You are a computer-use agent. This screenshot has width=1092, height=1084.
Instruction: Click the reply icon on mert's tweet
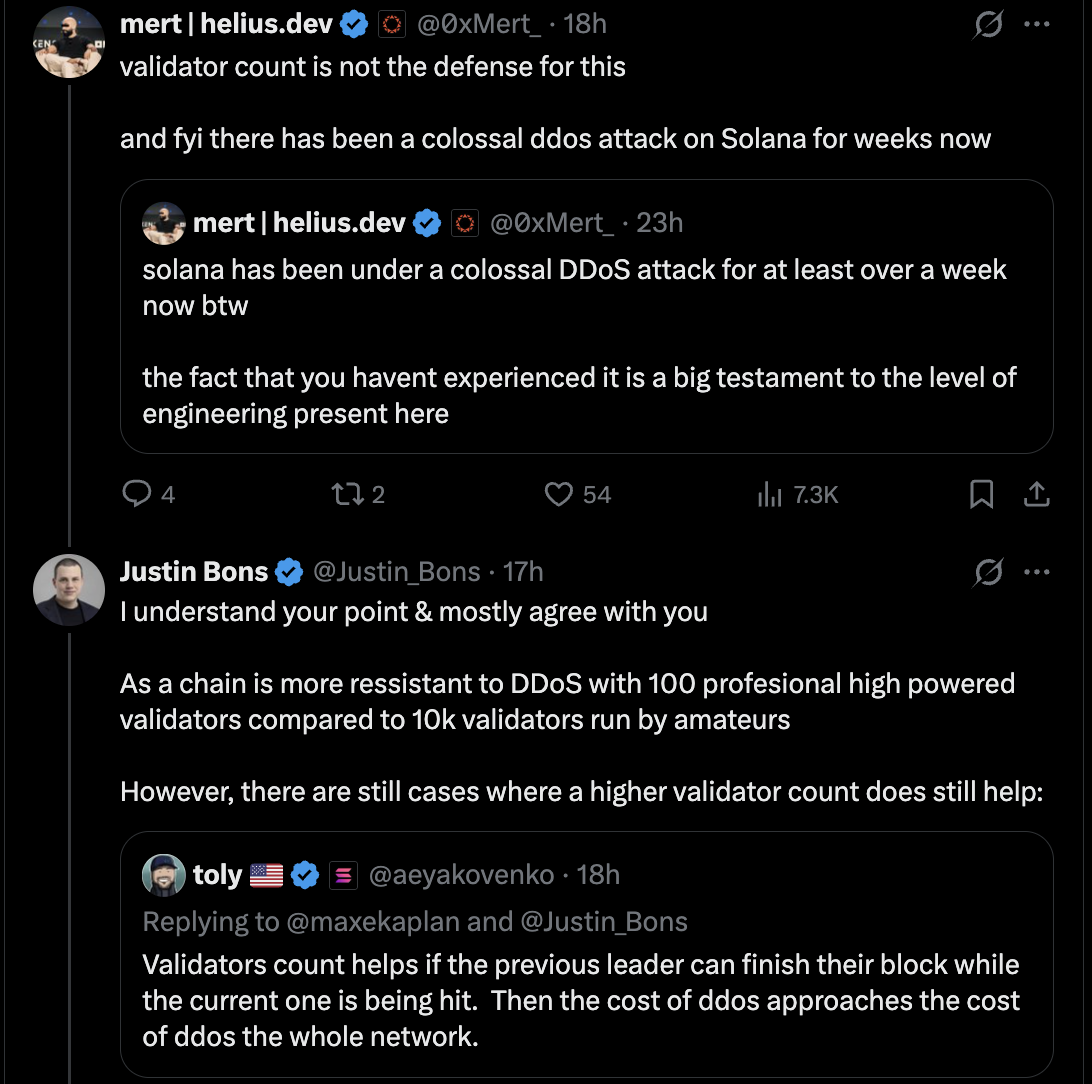click(136, 494)
